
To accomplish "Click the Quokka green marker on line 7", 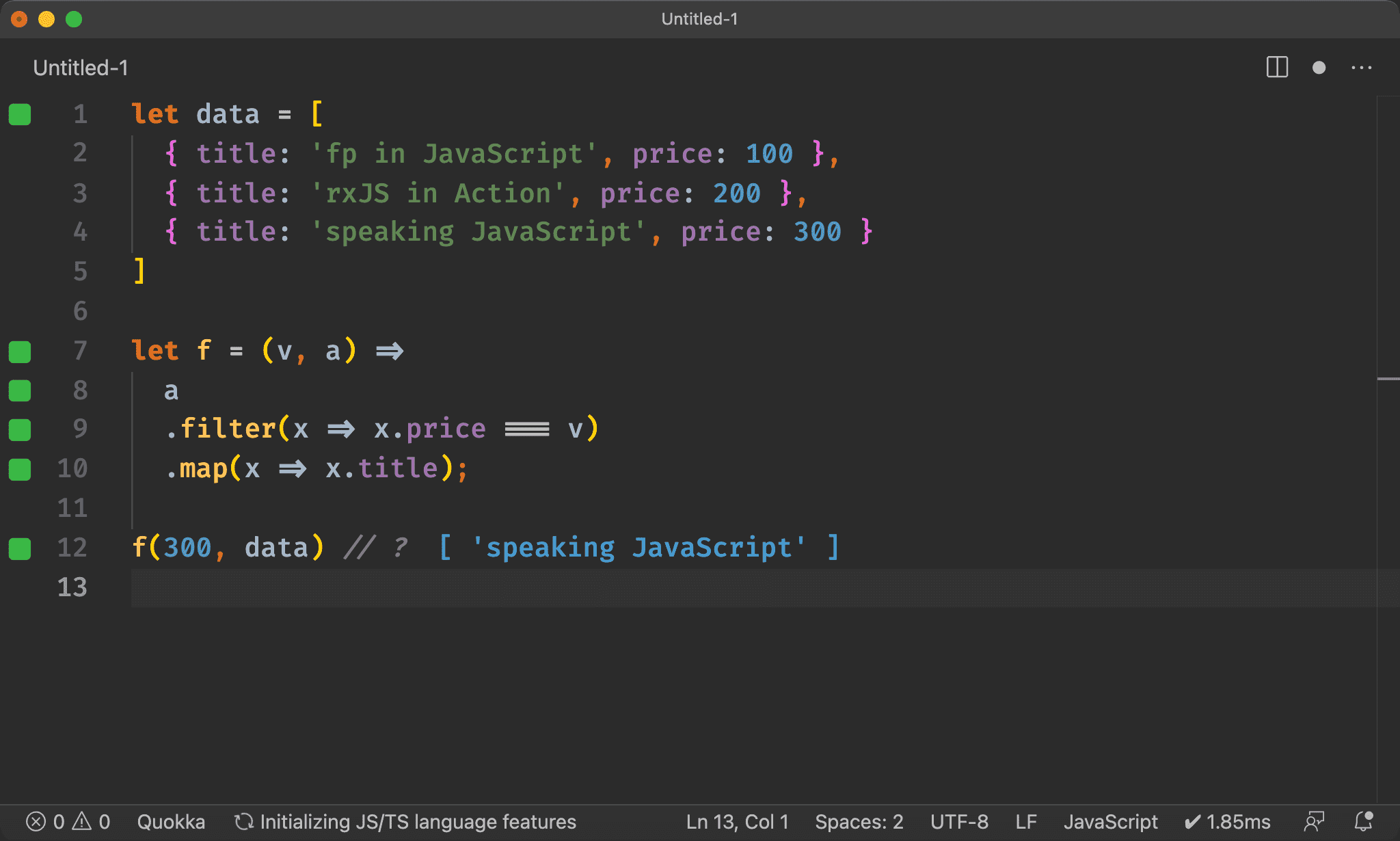I will pos(20,351).
